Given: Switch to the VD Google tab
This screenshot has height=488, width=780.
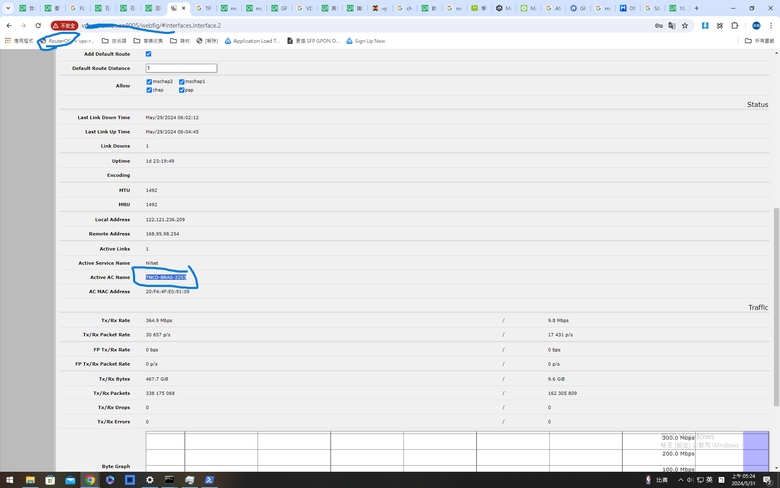Looking at the screenshot, I should (x=304, y=8).
